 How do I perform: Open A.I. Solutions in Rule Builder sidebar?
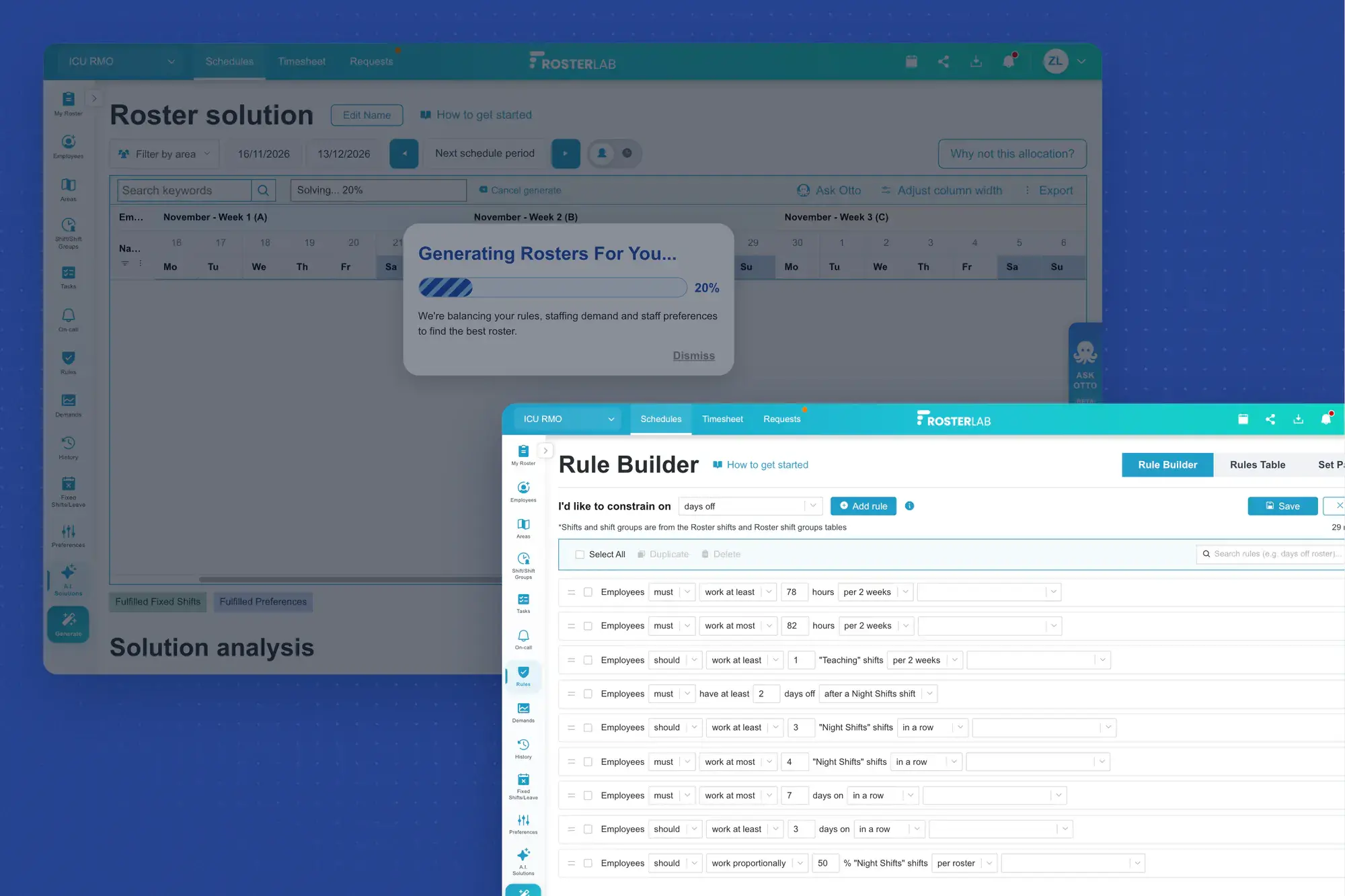tap(523, 861)
